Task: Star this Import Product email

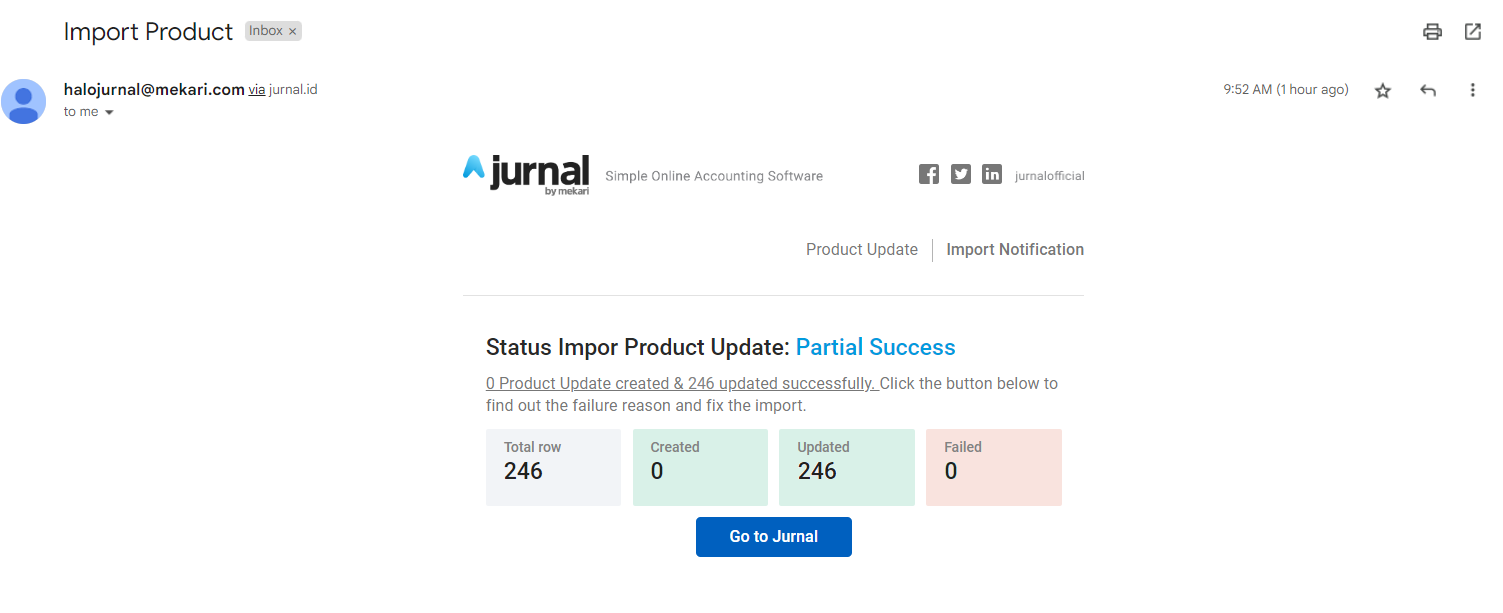Action: [x=1383, y=91]
